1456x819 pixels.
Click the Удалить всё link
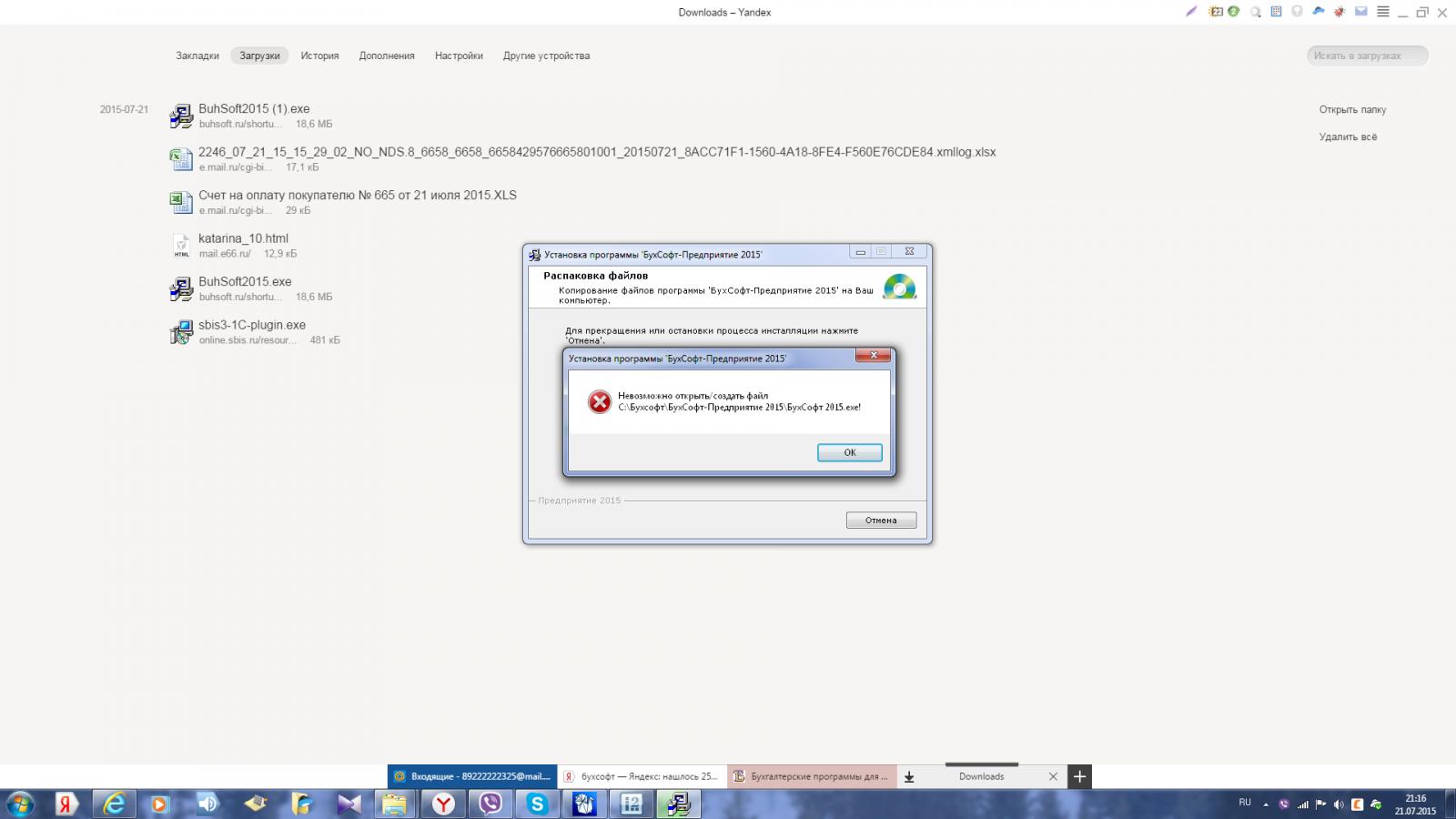click(x=1348, y=136)
